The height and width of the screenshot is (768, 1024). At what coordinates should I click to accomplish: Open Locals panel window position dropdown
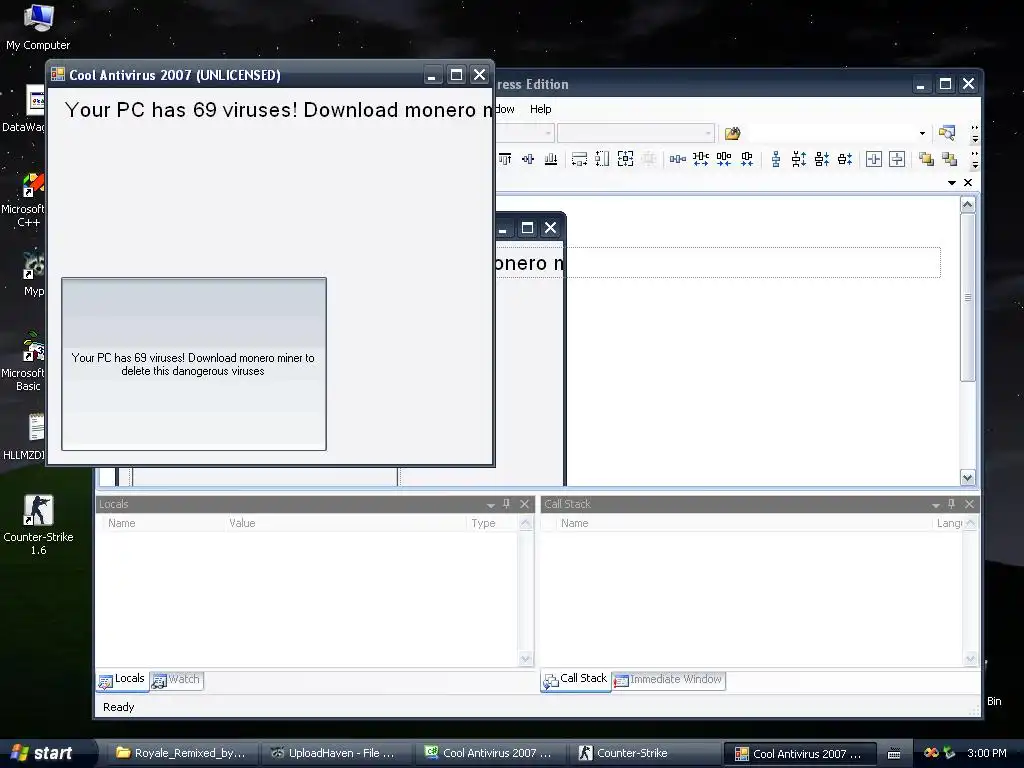(x=490, y=505)
